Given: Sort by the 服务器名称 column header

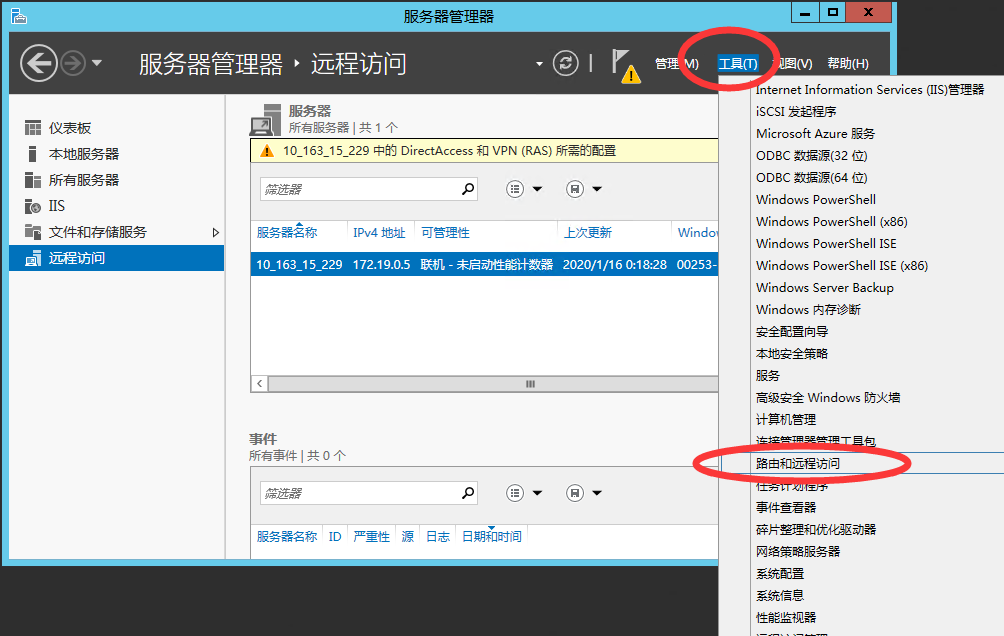Looking at the screenshot, I should [x=287, y=233].
